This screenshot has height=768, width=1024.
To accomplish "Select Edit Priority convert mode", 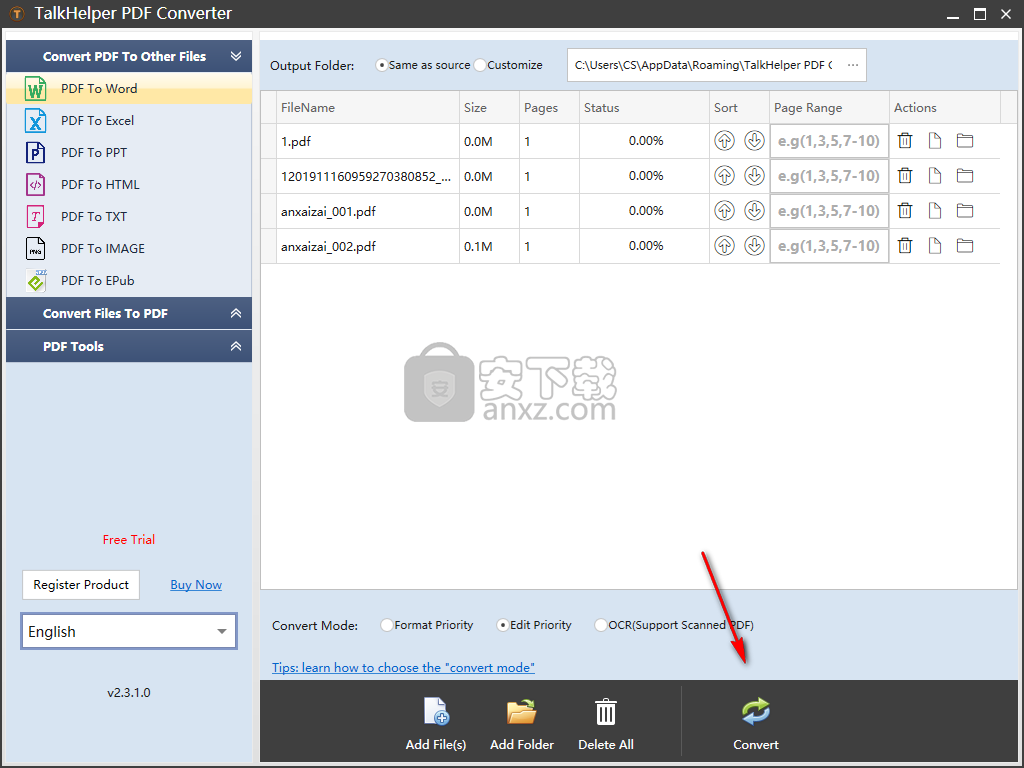I will point(534,625).
